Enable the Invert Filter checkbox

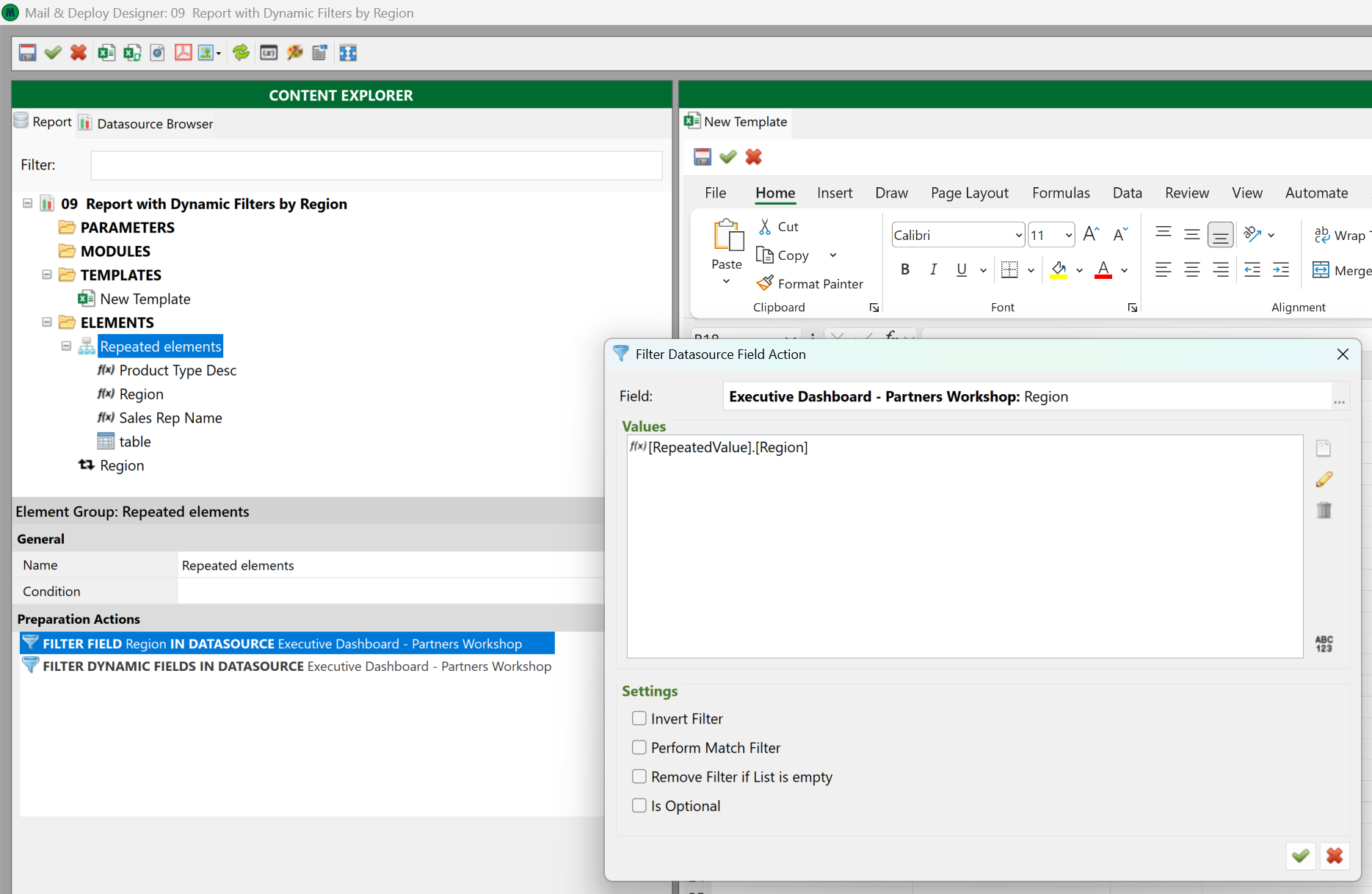point(639,719)
